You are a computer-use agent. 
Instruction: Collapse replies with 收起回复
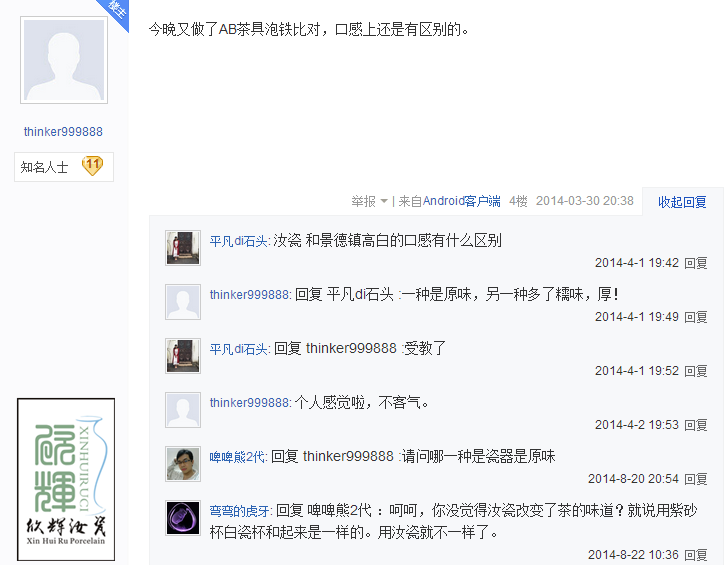682,202
